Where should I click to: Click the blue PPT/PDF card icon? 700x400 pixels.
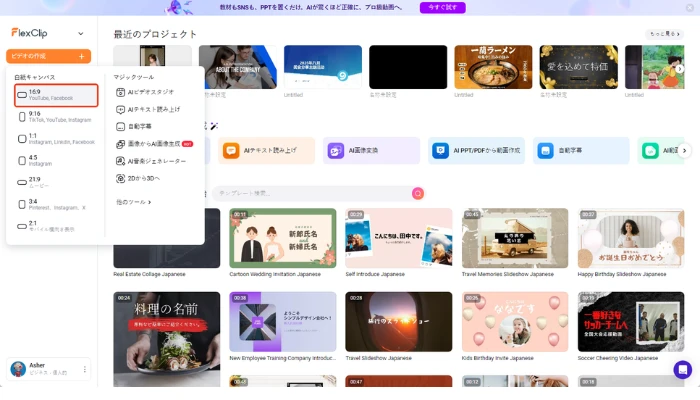point(441,150)
